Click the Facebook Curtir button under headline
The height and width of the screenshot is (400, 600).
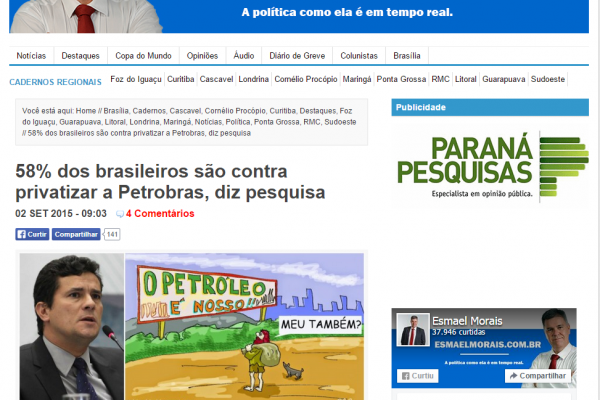[32, 234]
